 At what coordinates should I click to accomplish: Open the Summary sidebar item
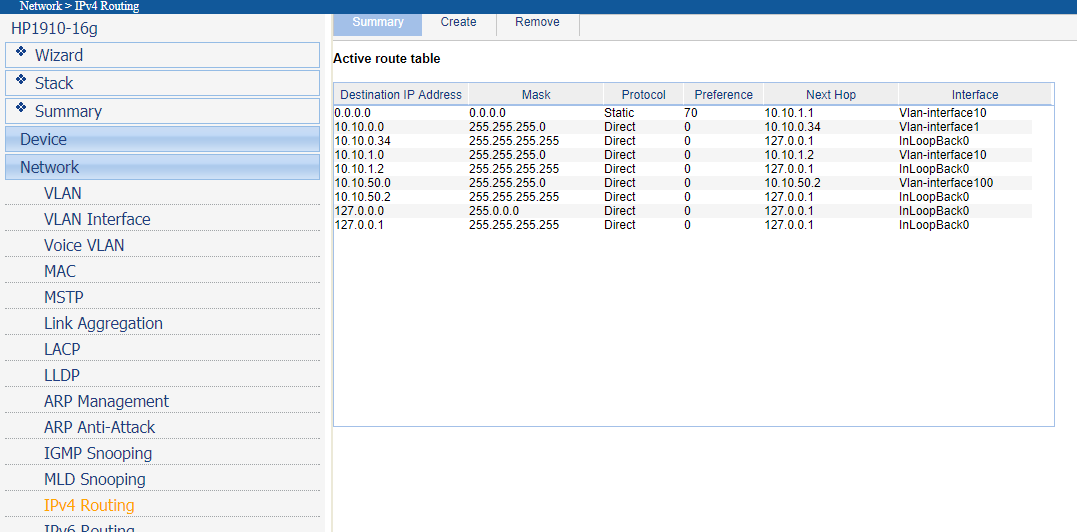coord(162,111)
